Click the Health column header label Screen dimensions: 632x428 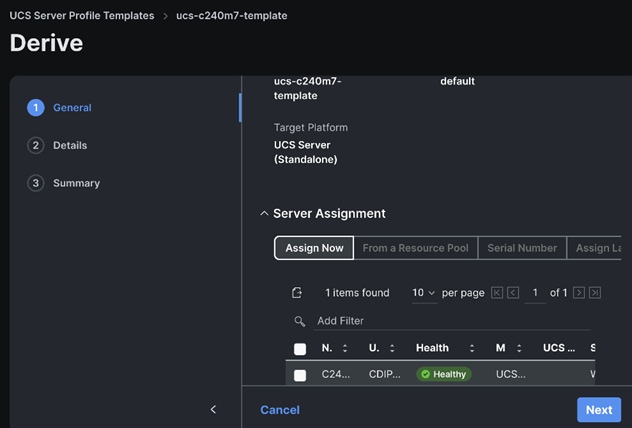coord(432,348)
